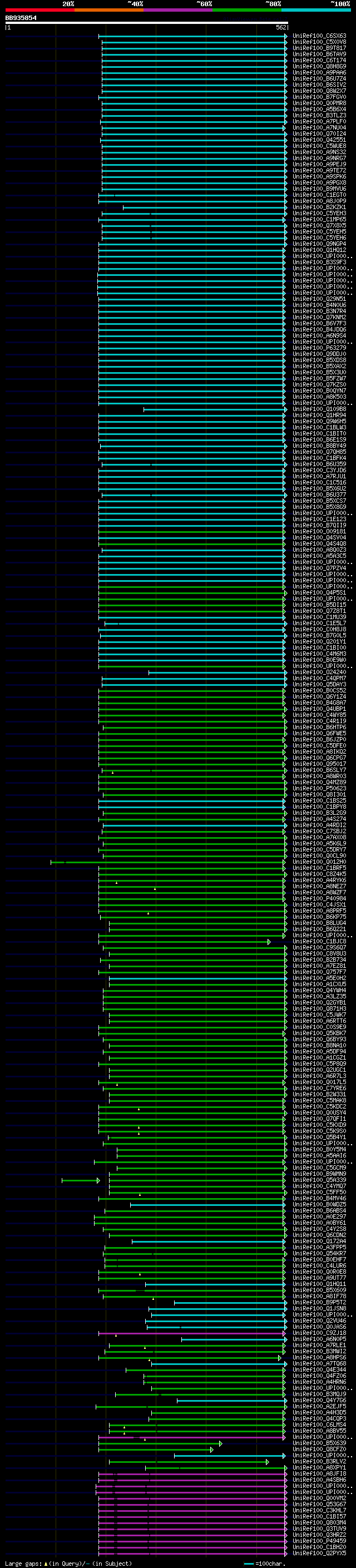Select the UniRef100_B4G8A7 label
356x1568 pixels.
[x=319, y=703]
